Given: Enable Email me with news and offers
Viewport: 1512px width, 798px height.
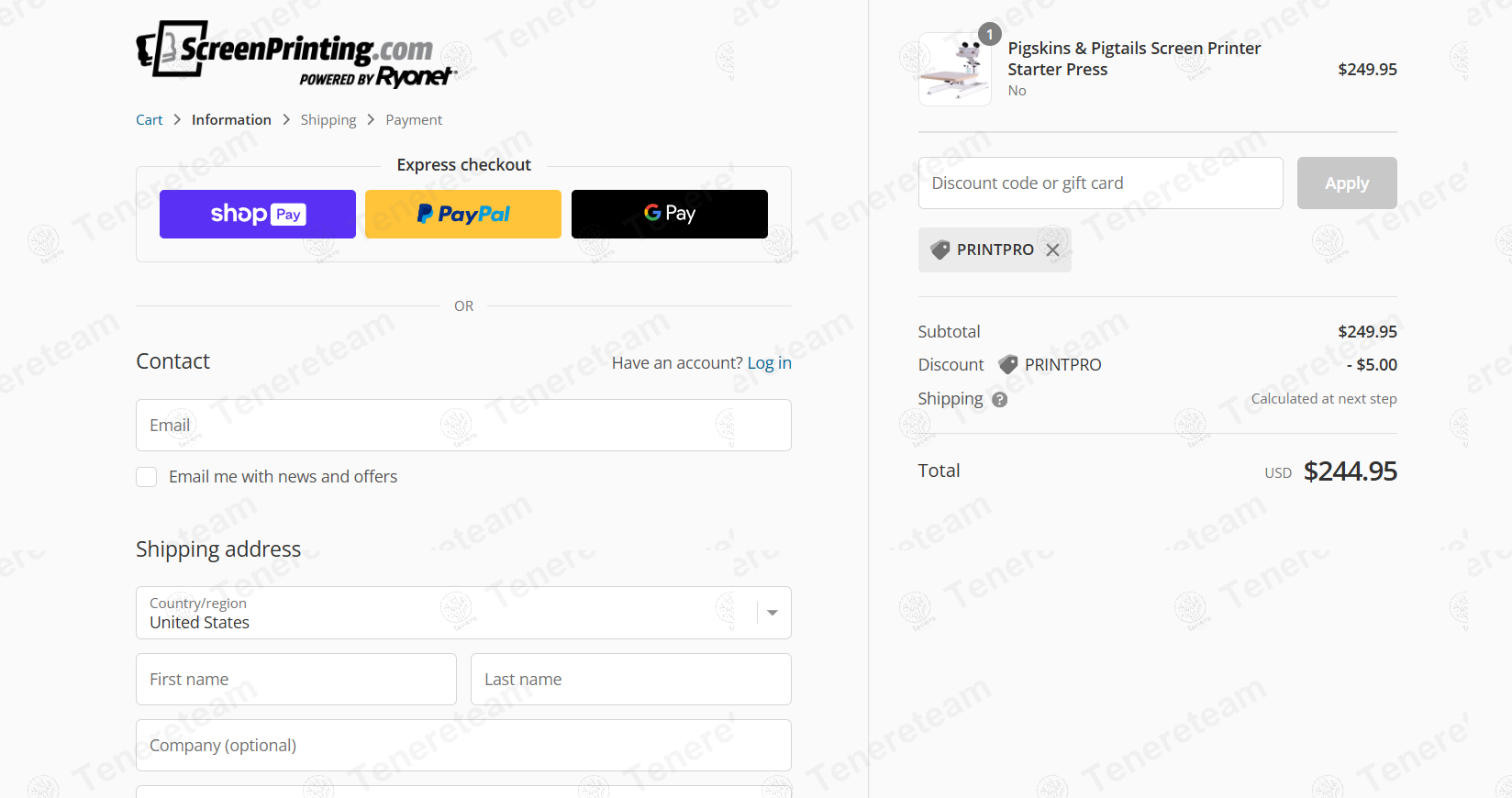Looking at the screenshot, I should point(147,477).
